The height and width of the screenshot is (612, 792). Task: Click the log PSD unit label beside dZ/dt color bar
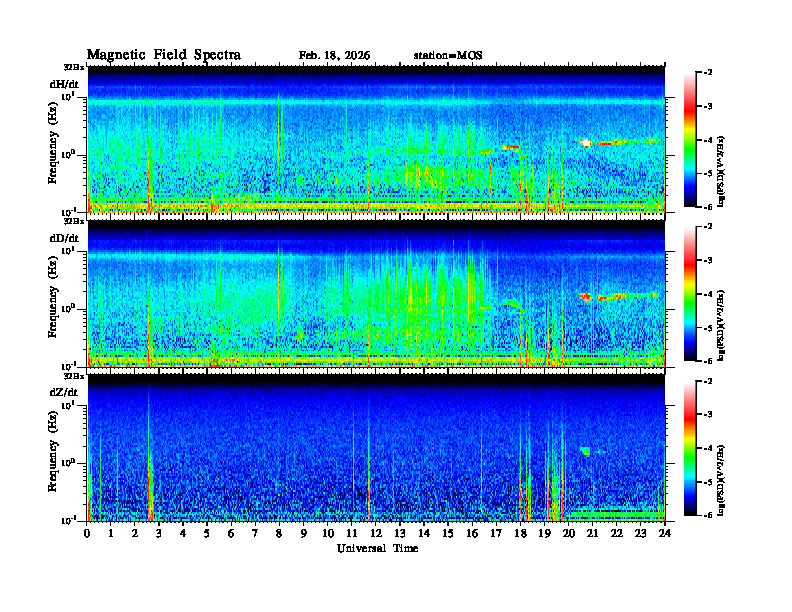722,480
